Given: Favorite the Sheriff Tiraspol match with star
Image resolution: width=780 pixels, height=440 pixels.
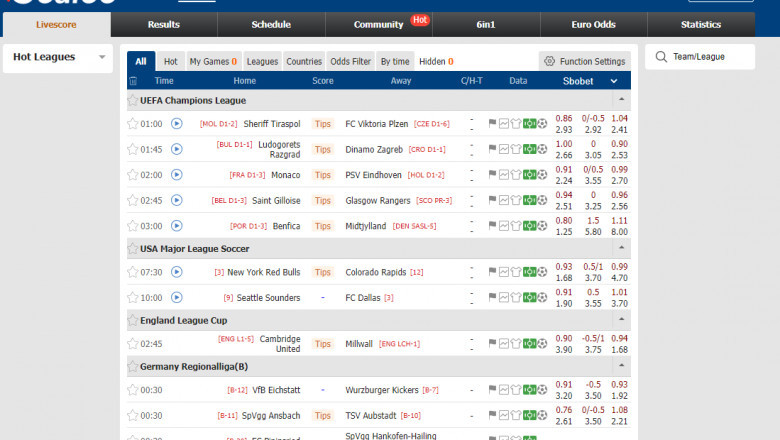Looking at the screenshot, I should [132, 123].
